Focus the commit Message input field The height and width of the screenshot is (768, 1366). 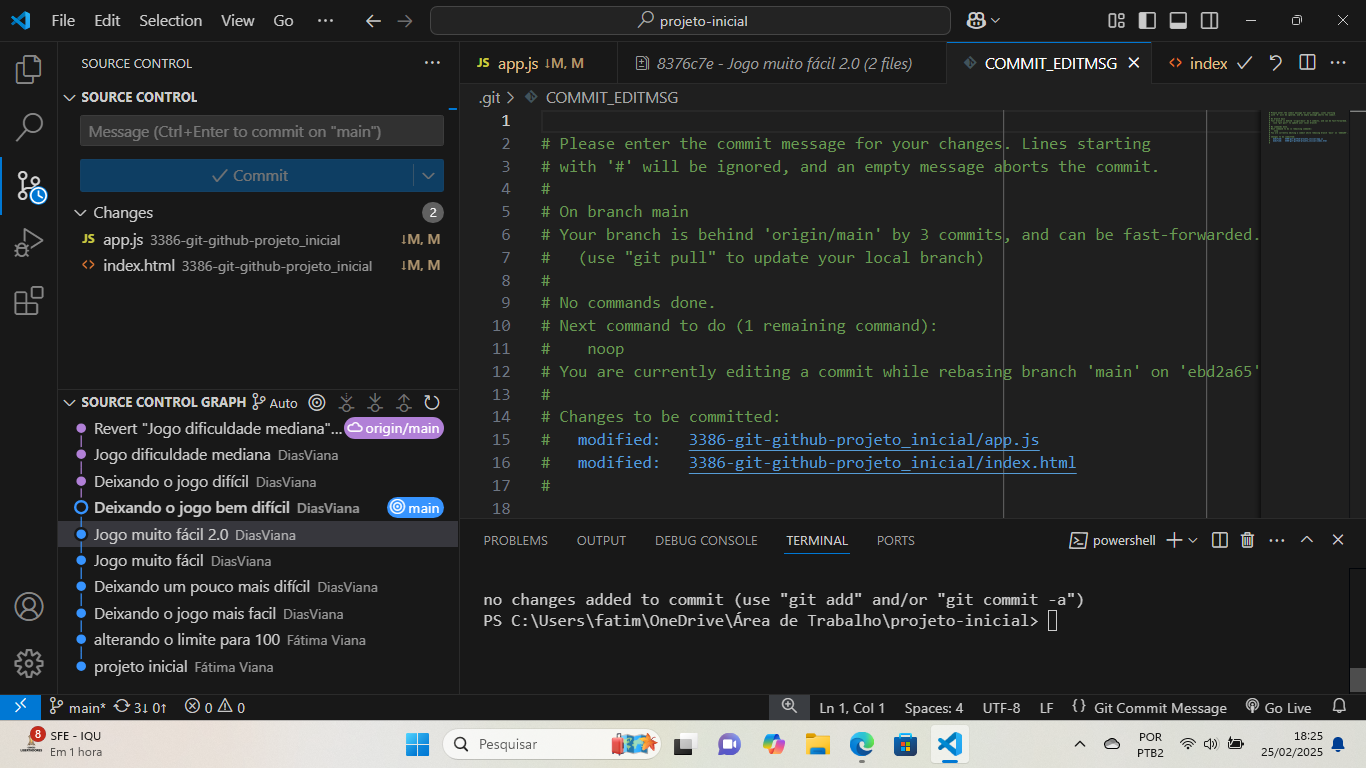(x=262, y=131)
